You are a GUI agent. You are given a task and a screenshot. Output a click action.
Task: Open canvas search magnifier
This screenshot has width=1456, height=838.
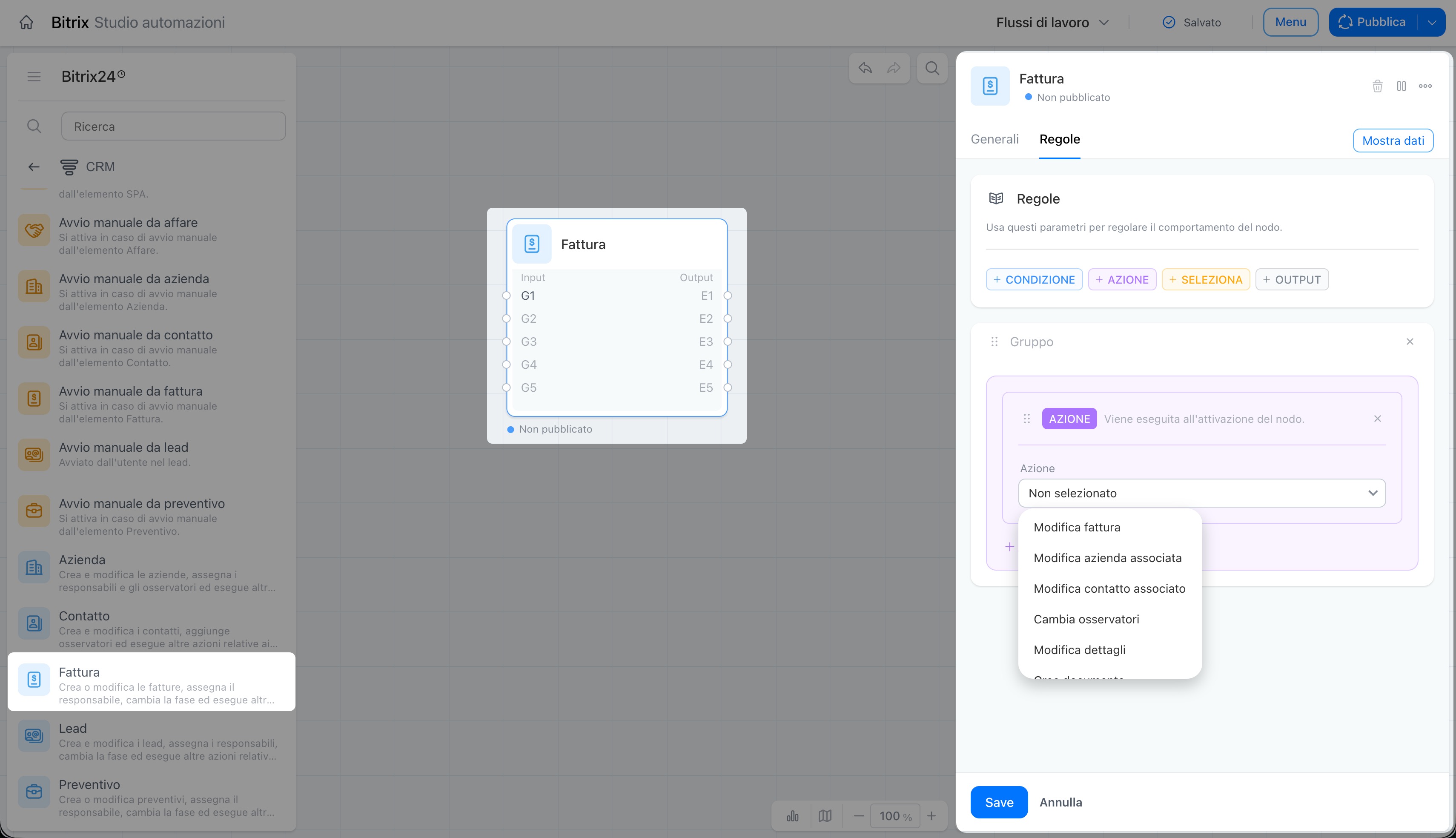pyautogui.click(x=932, y=68)
